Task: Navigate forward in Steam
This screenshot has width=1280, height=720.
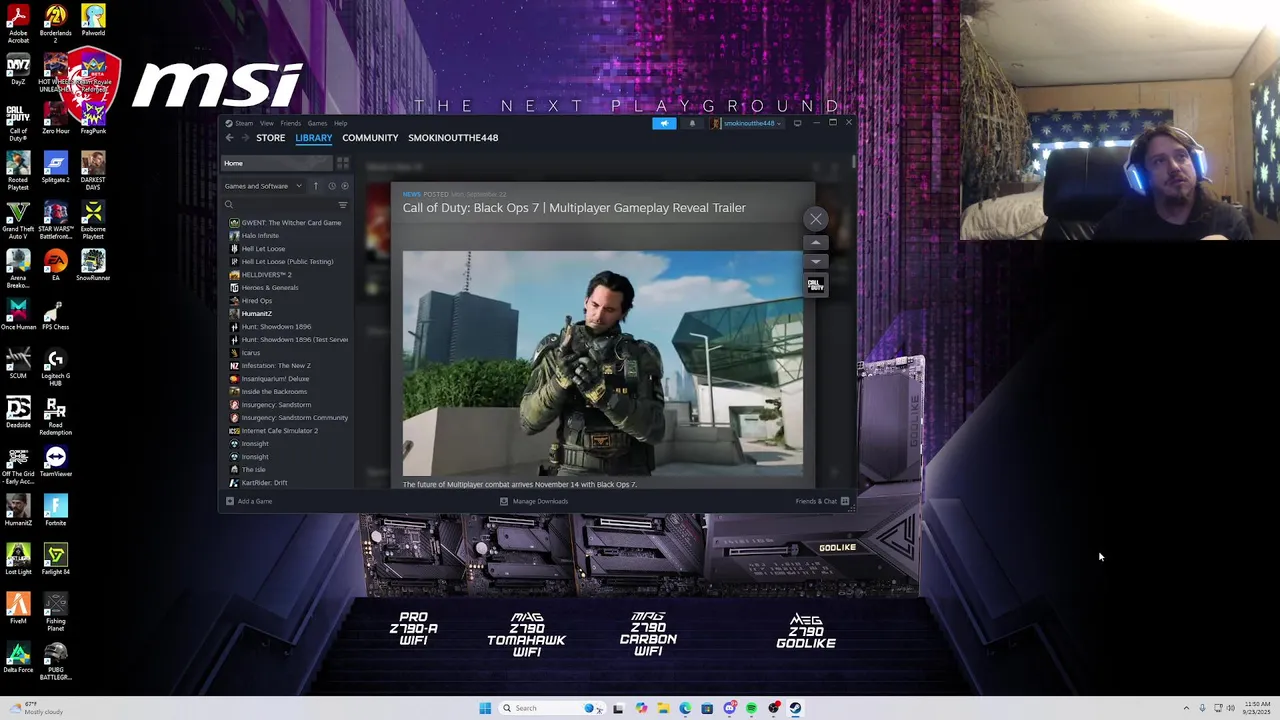Action: [244, 138]
